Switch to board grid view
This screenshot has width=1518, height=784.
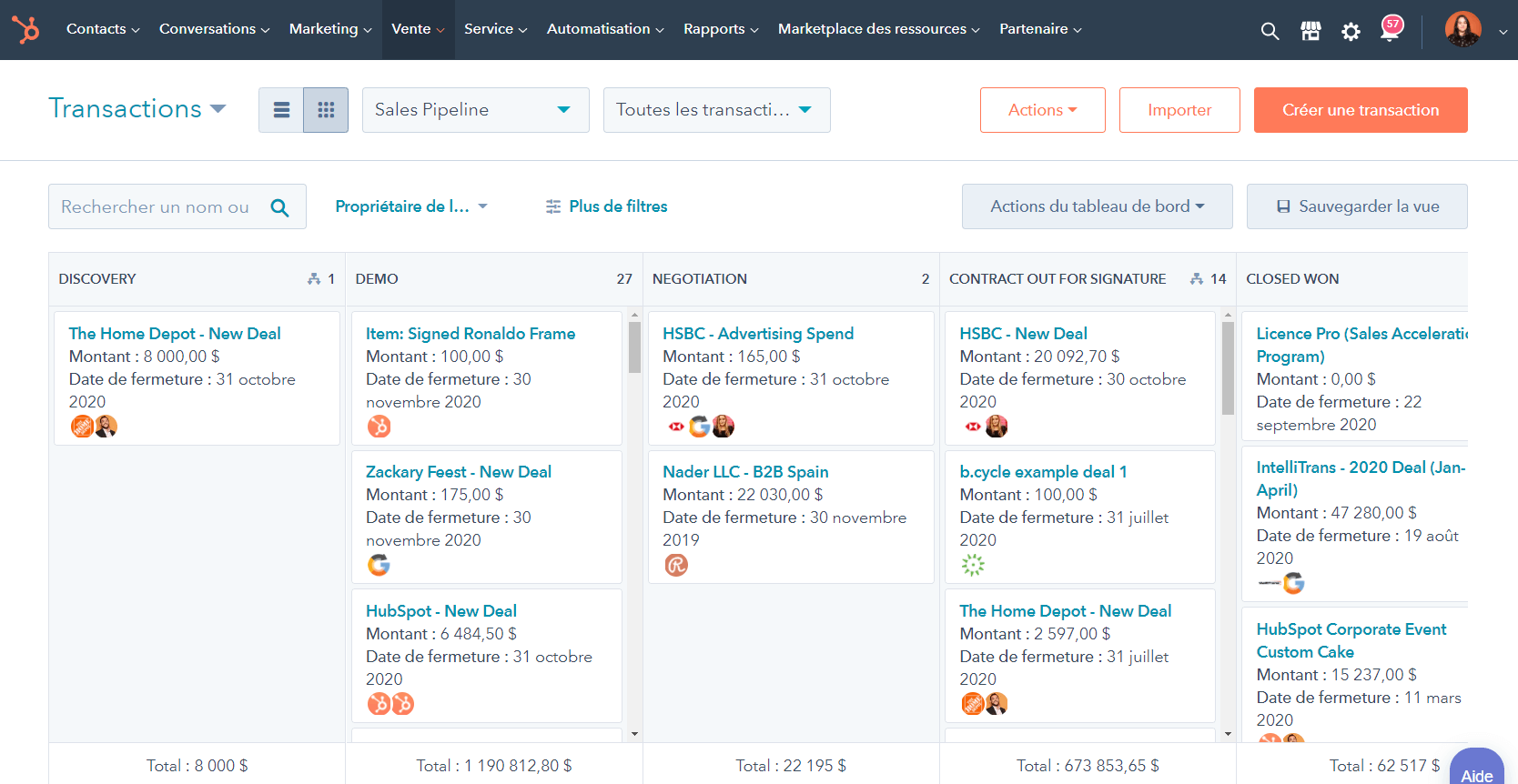(x=326, y=110)
